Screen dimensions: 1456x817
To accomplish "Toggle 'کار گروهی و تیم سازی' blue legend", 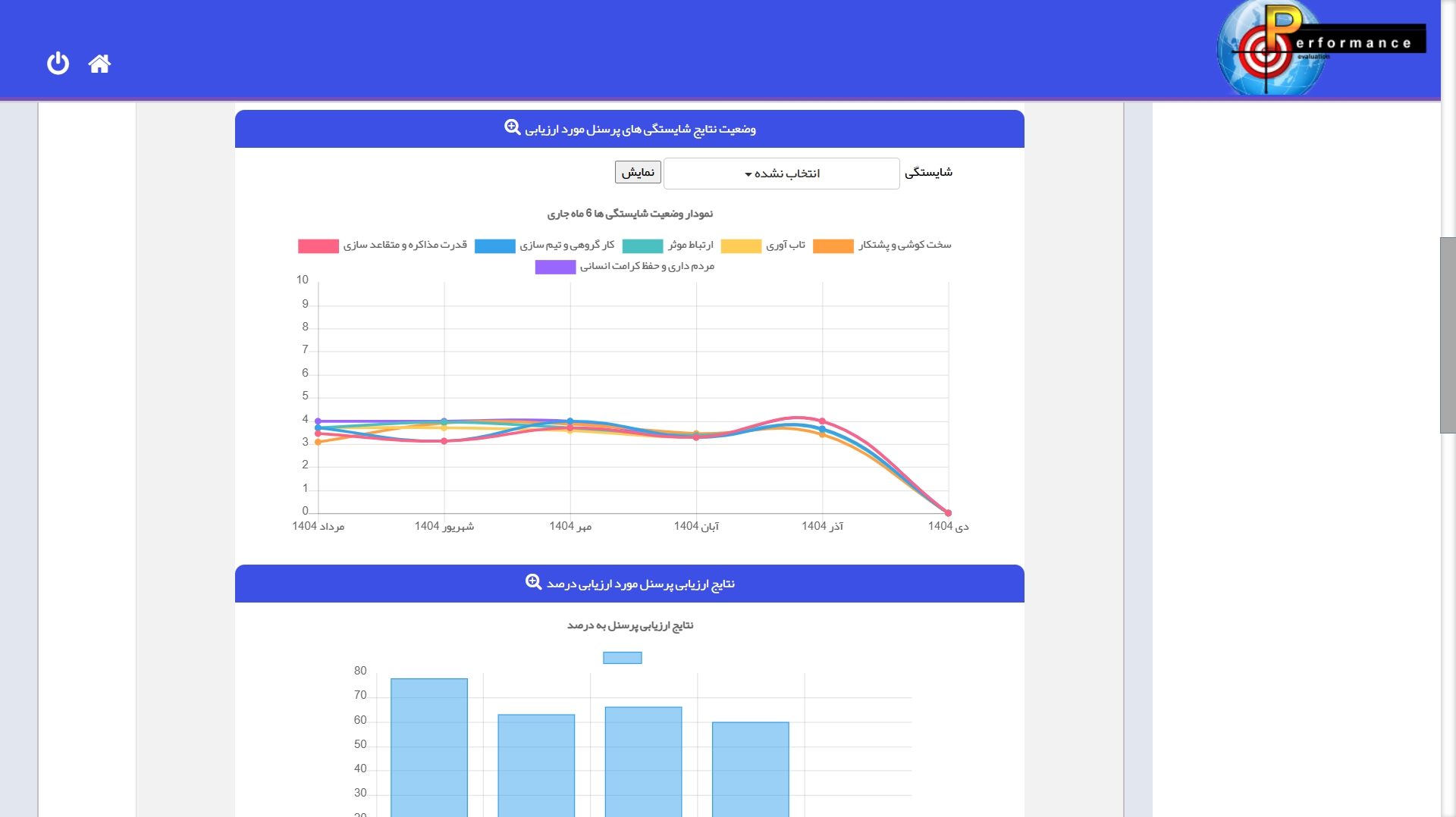I will 494,246.
